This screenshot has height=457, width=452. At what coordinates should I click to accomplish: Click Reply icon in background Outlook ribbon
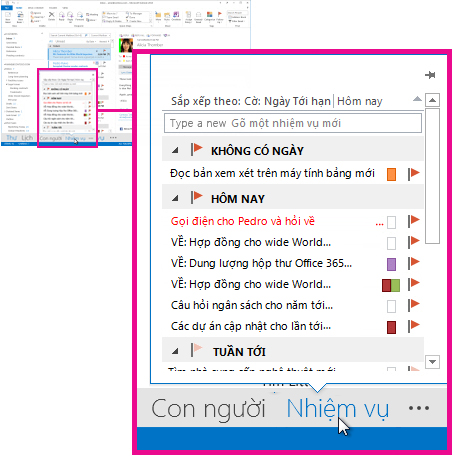tap(62, 16)
